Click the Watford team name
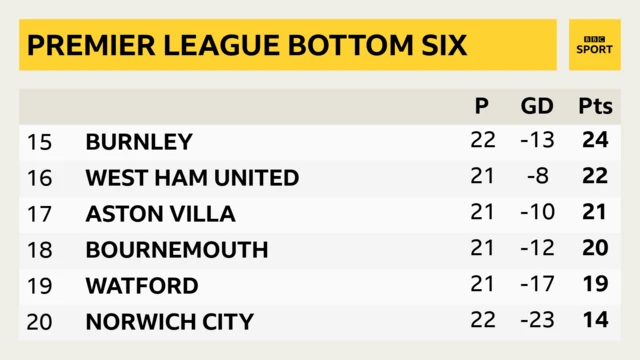Image resolution: width=640 pixels, height=360 pixels. [x=142, y=286]
